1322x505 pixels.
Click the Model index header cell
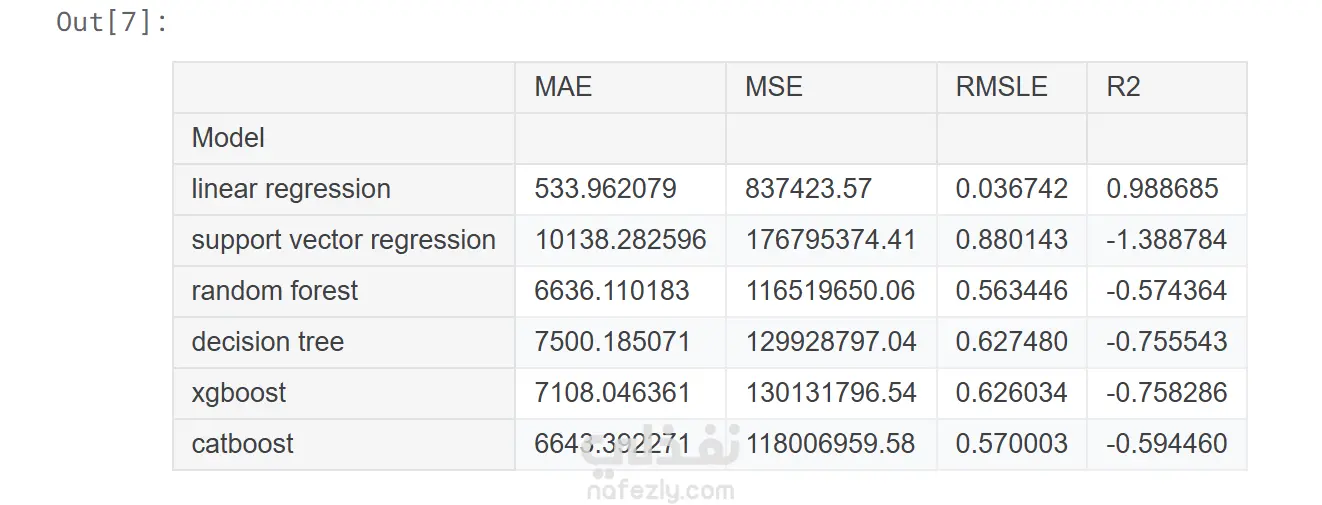[x=228, y=138]
